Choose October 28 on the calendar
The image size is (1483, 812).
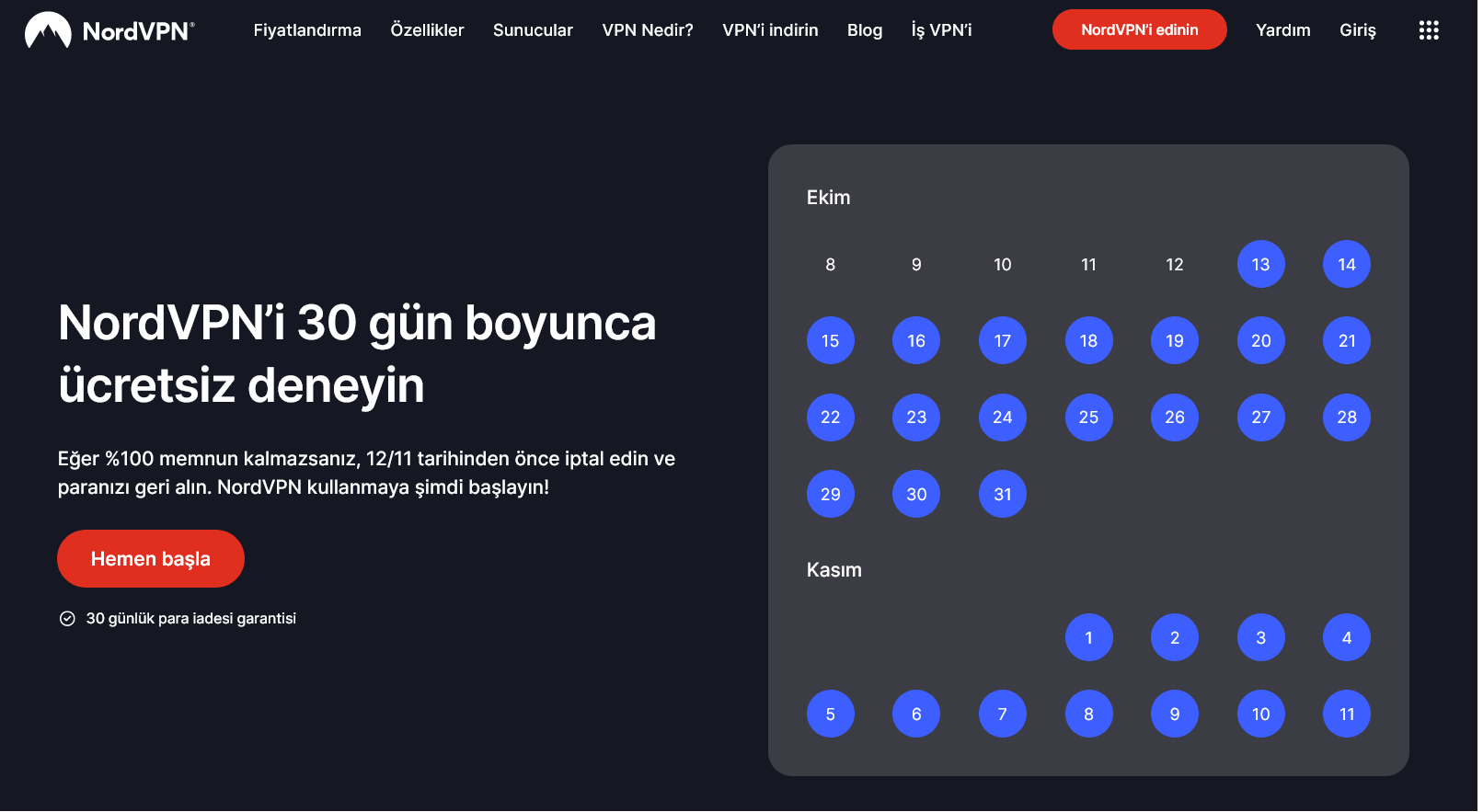(1347, 417)
